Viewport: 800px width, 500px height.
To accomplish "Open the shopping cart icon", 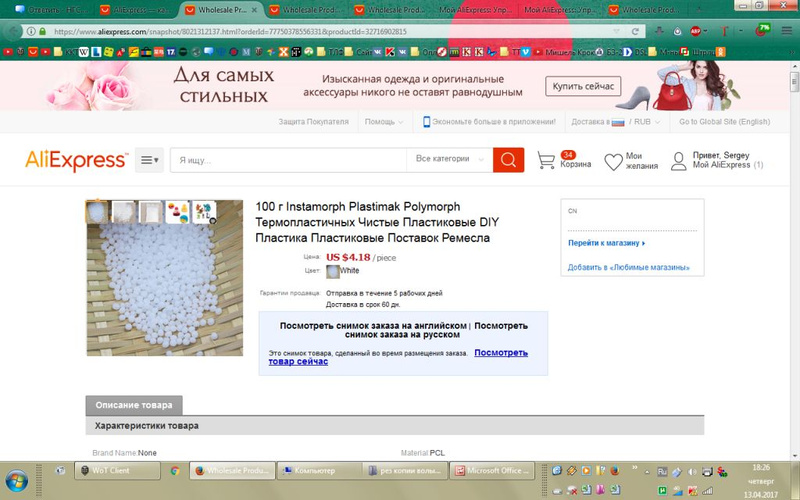I will (x=546, y=160).
